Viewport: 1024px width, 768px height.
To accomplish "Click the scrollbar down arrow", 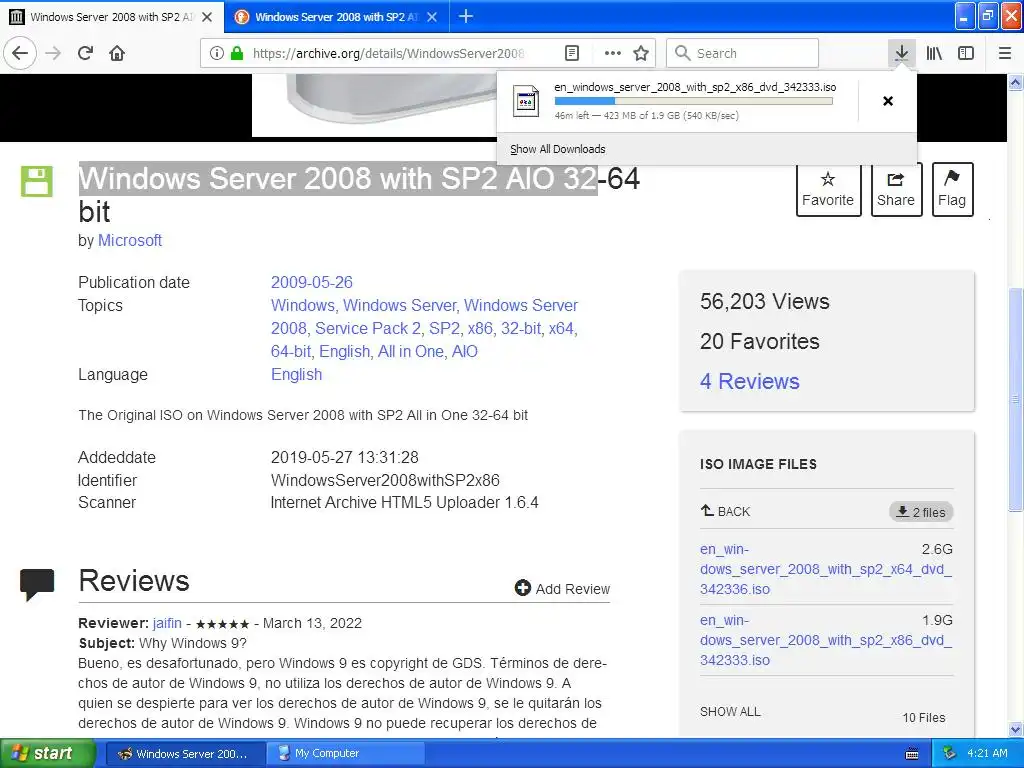I will click(1016, 729).
